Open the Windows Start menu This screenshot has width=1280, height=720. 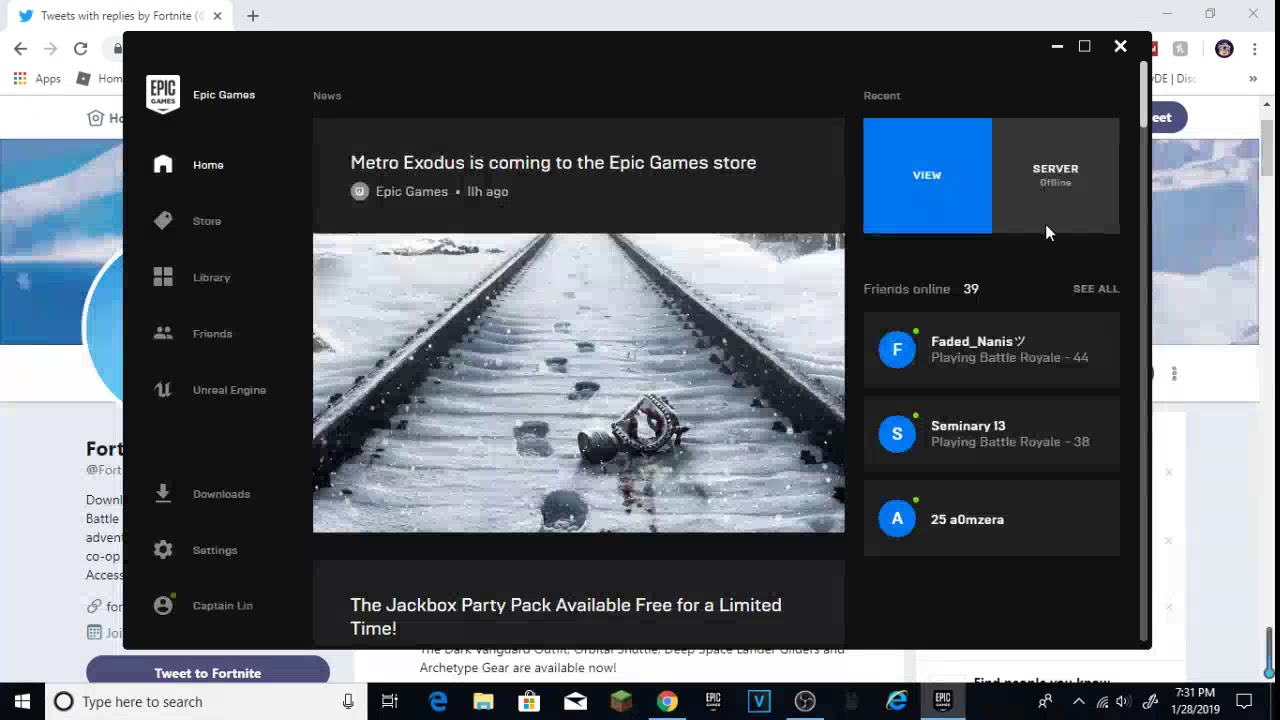tap(22, 702)
